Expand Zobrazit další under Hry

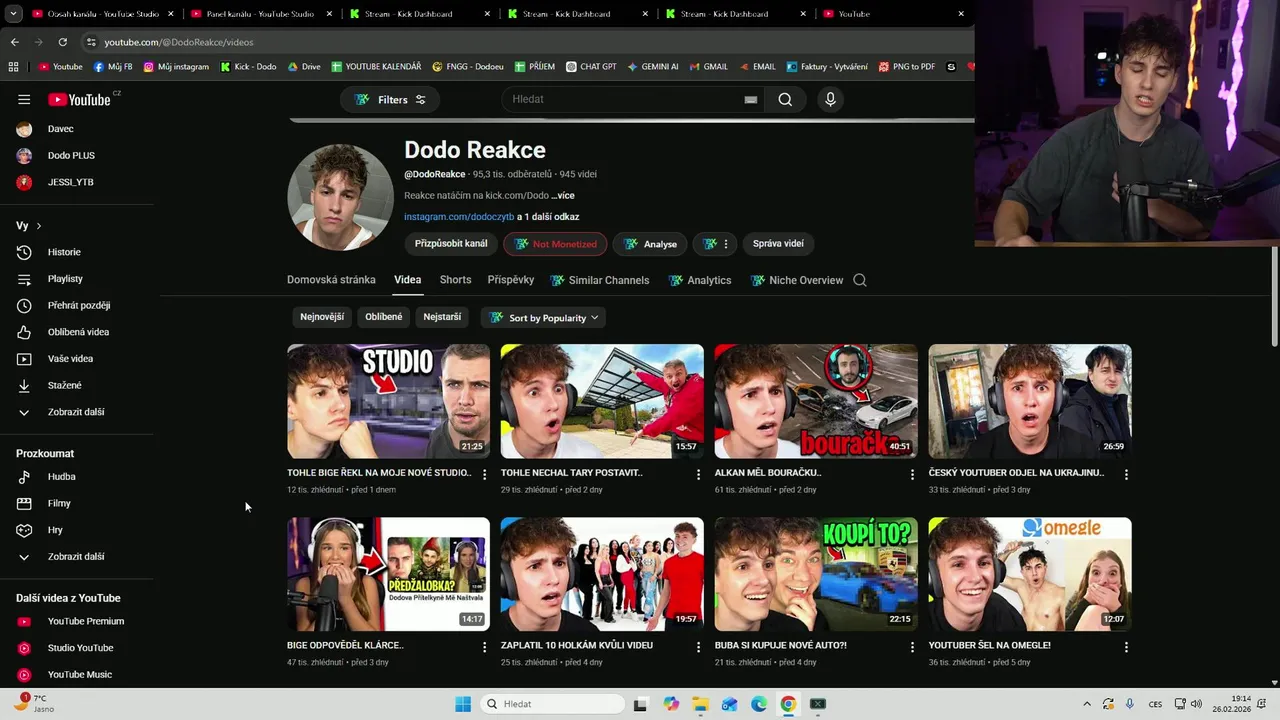click(78, 557)
